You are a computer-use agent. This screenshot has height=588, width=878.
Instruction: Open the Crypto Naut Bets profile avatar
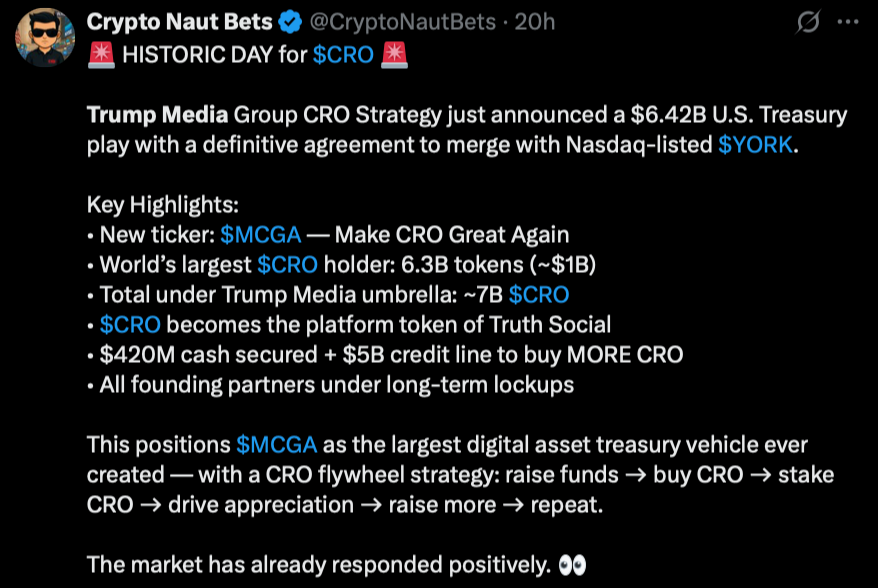pyautogui.click(x=45, y=37)
